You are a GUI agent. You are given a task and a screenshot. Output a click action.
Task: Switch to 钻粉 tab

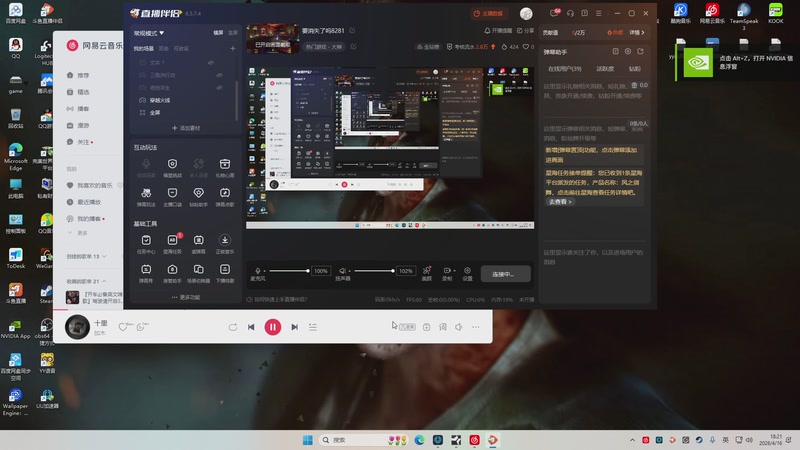635,68
